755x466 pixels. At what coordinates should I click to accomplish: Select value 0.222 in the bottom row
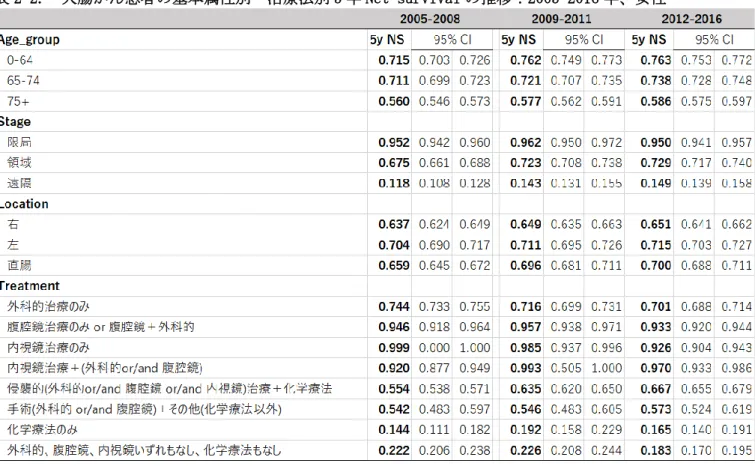393,450
